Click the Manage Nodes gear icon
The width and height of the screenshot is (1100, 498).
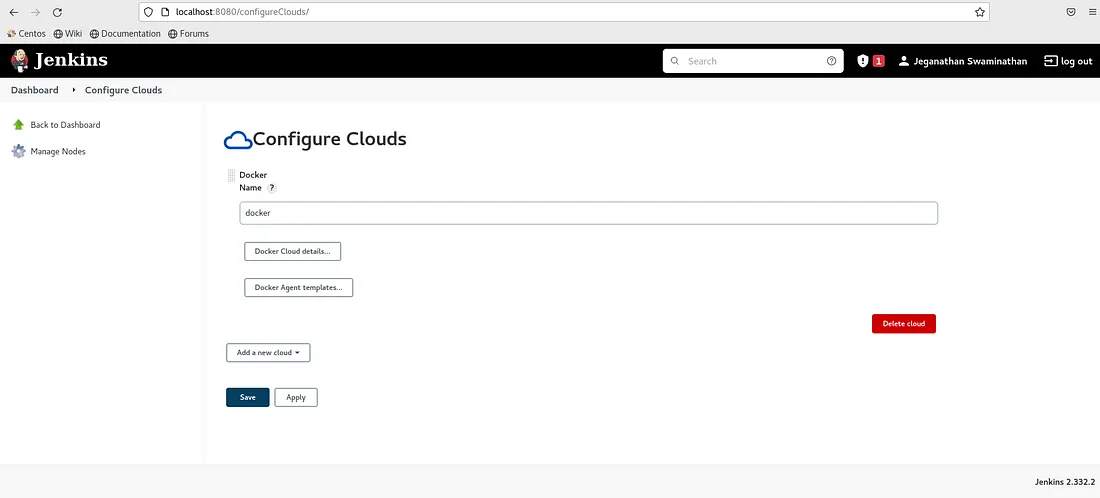click(19, 151)
